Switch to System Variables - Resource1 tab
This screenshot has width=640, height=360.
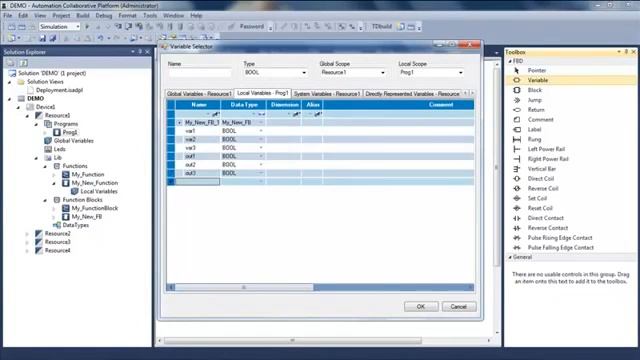(327, 94)
